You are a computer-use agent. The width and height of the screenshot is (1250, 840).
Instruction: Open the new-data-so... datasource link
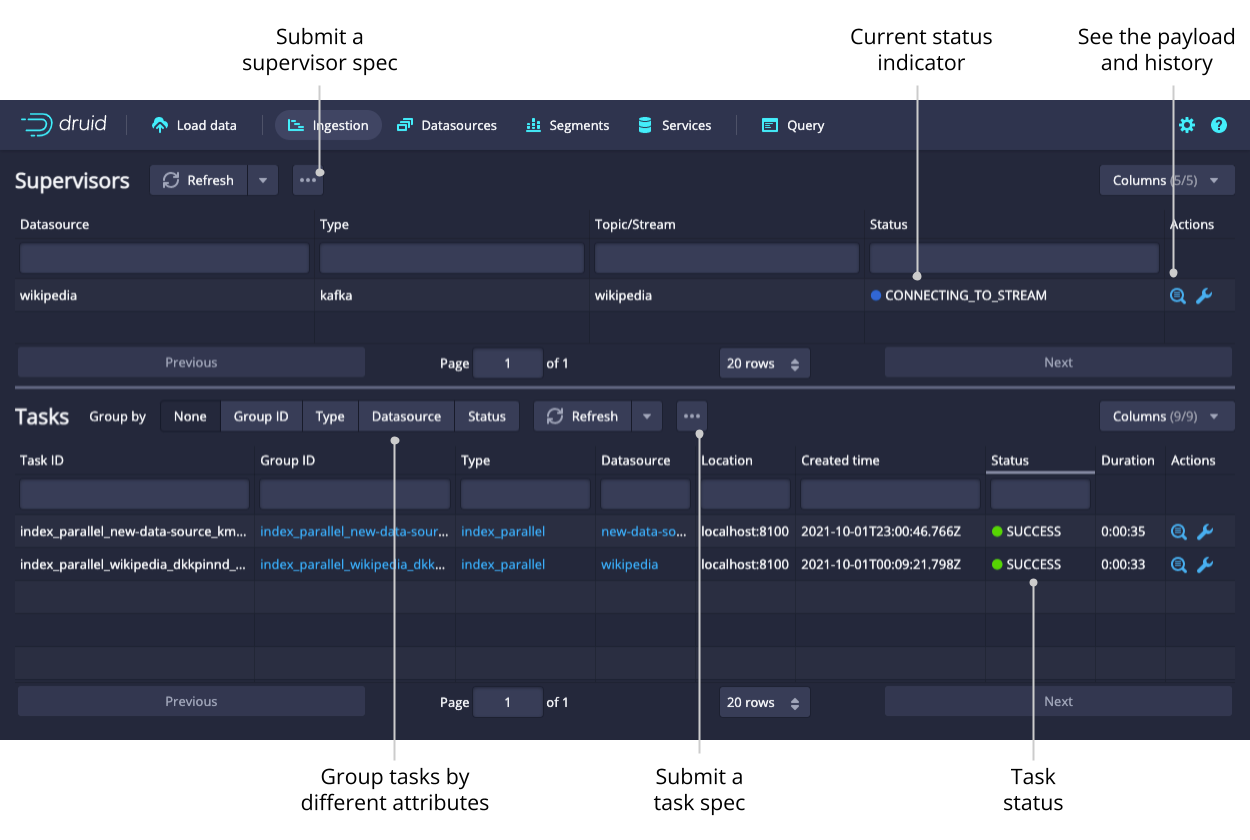pos(644,531)
